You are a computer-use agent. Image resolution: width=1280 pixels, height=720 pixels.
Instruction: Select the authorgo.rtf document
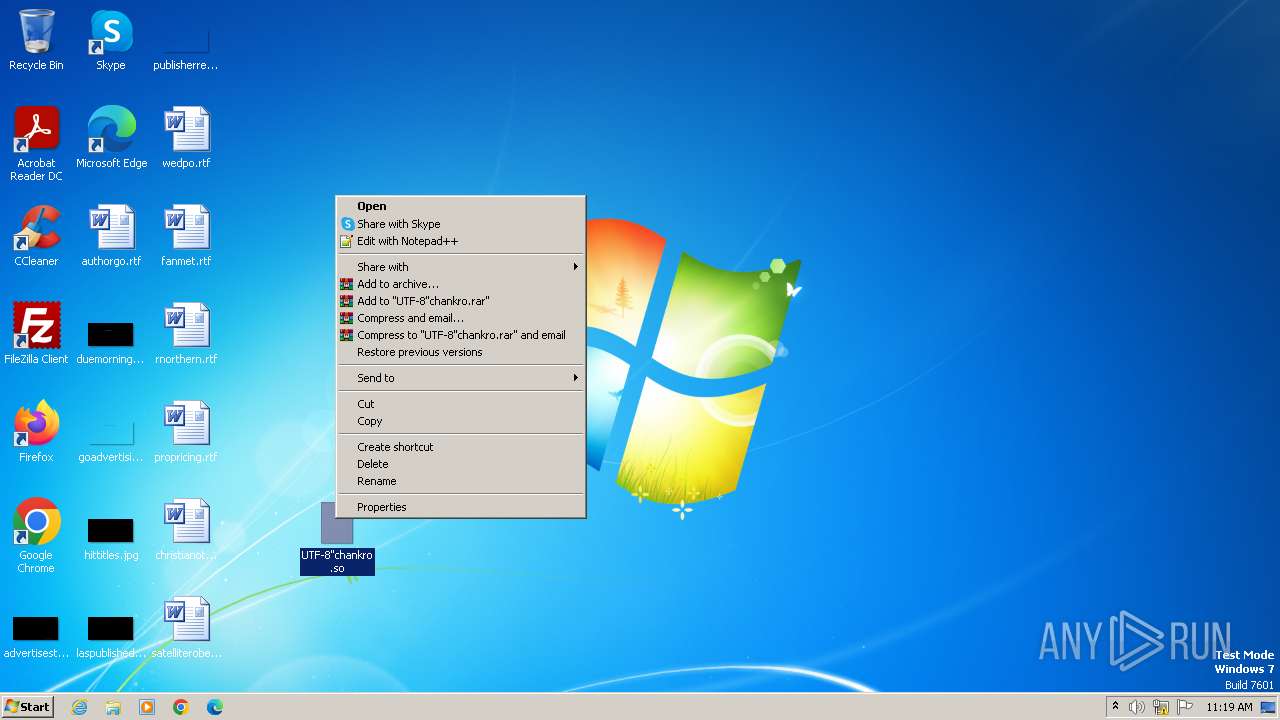(111, 235)
